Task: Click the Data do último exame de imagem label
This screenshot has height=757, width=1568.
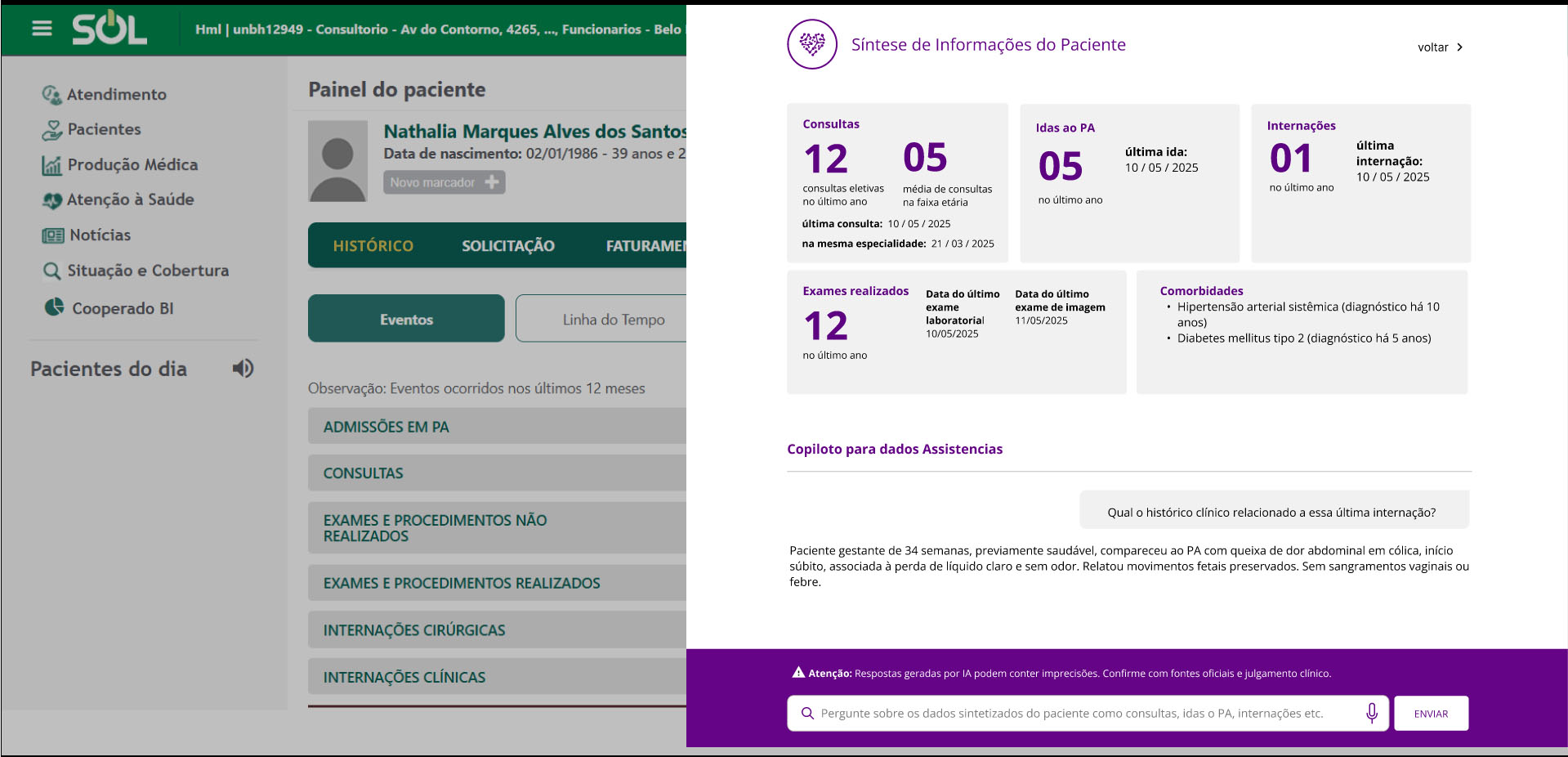Action: 1060,300
